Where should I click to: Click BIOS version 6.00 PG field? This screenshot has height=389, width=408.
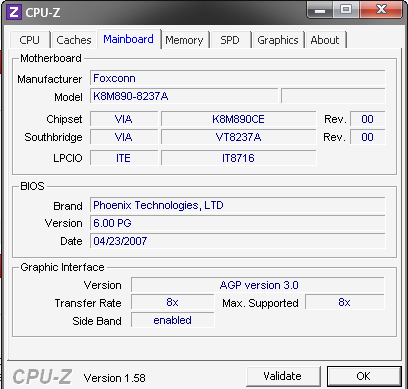[237, 223]
